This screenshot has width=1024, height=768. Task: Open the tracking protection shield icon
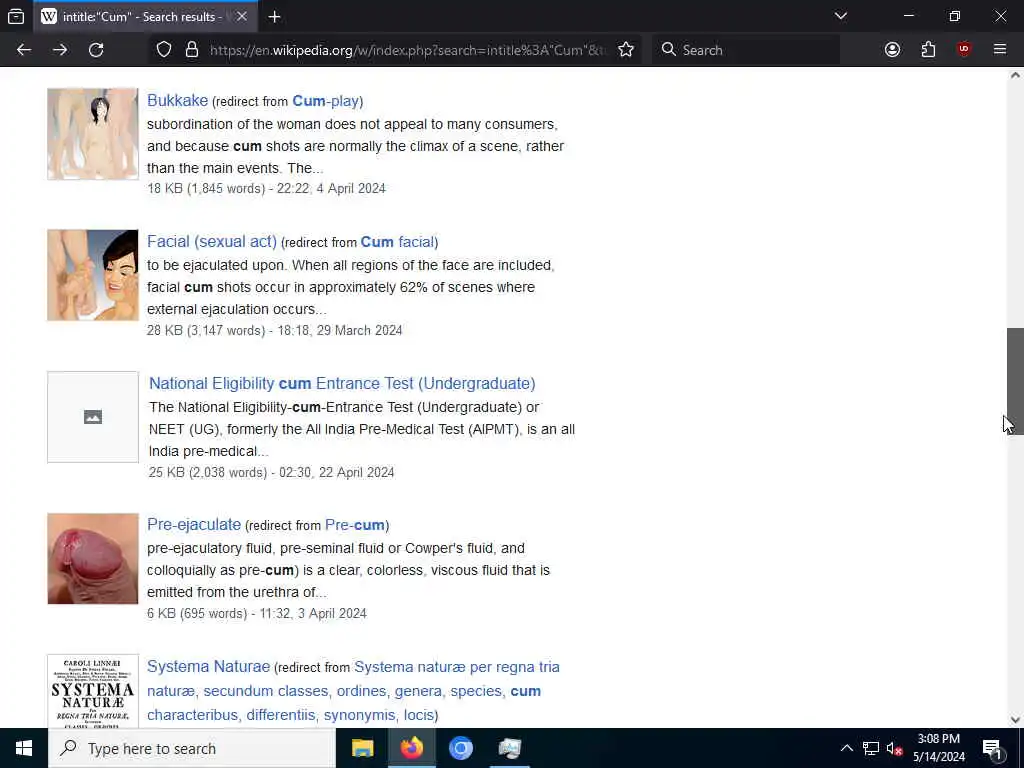(164, 50)
